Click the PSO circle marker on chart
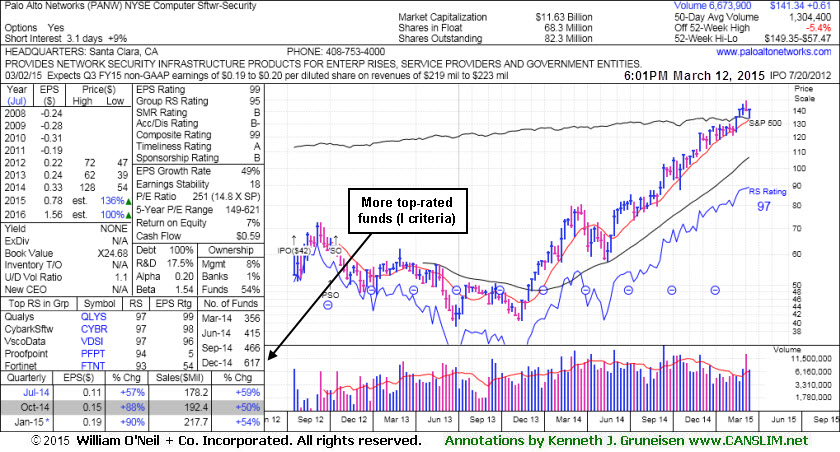840x452 pixels. (x=328, y=305)
